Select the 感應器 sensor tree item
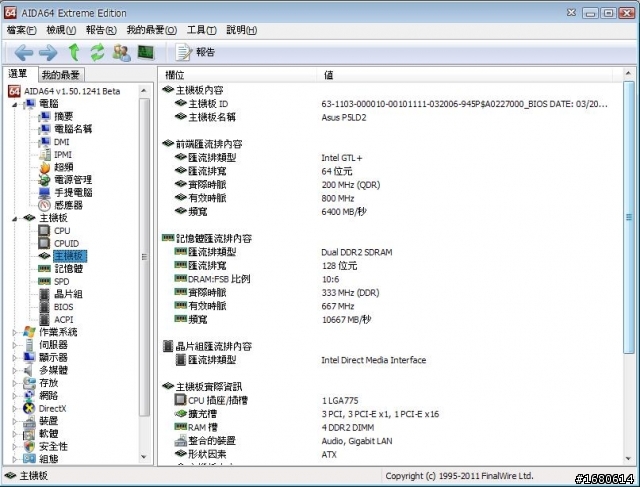640x487 pixels. point(68,205)
